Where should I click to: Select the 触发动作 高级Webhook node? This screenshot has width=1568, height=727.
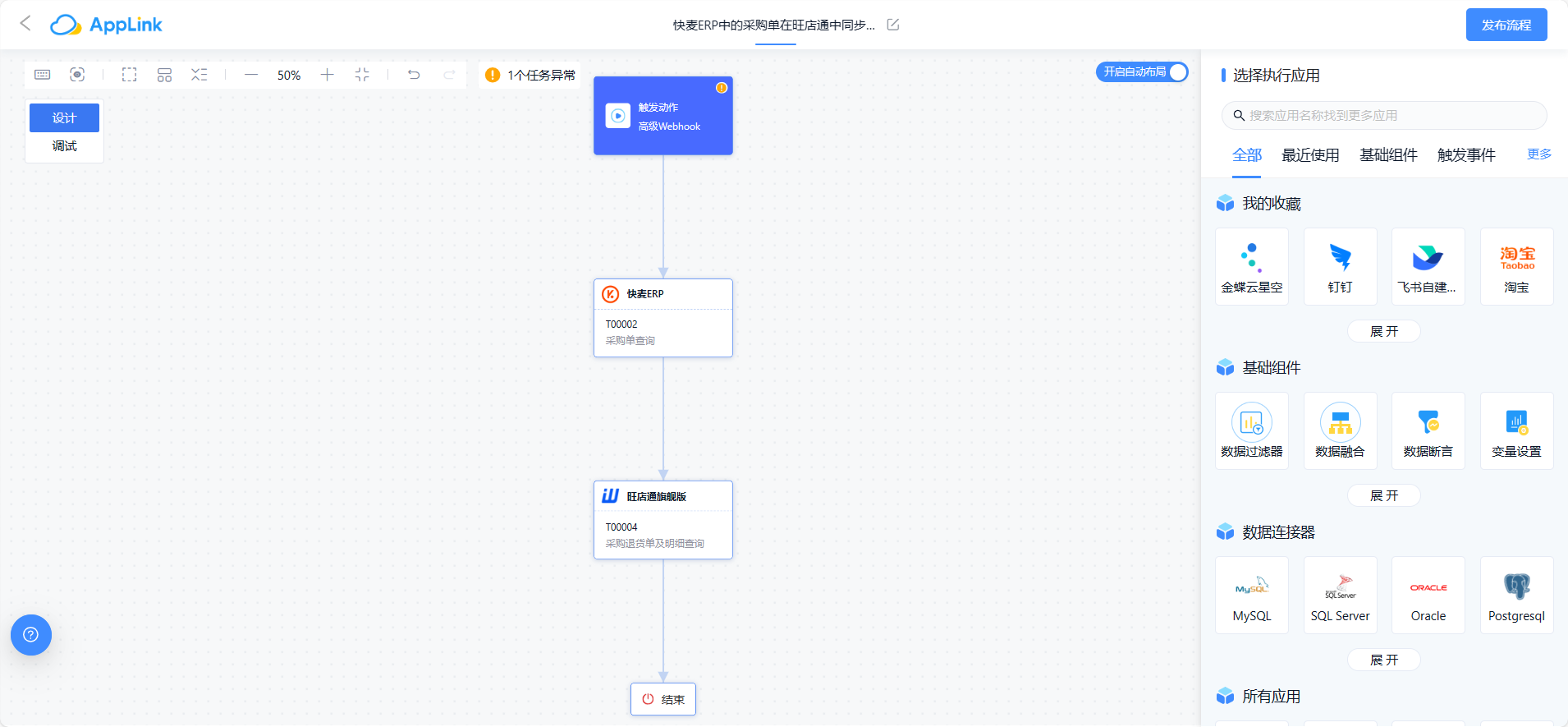click(x=663, y=116)
